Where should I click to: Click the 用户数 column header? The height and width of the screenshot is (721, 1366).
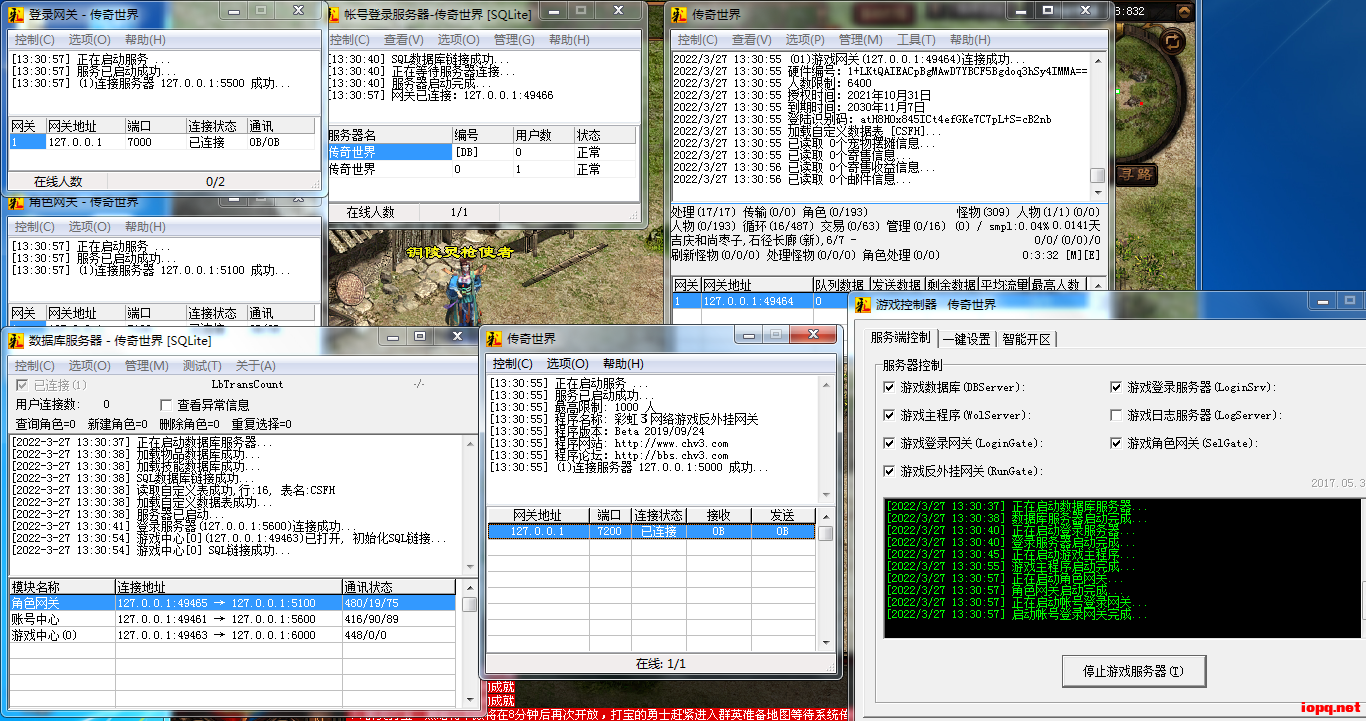[x=543, y=135]
